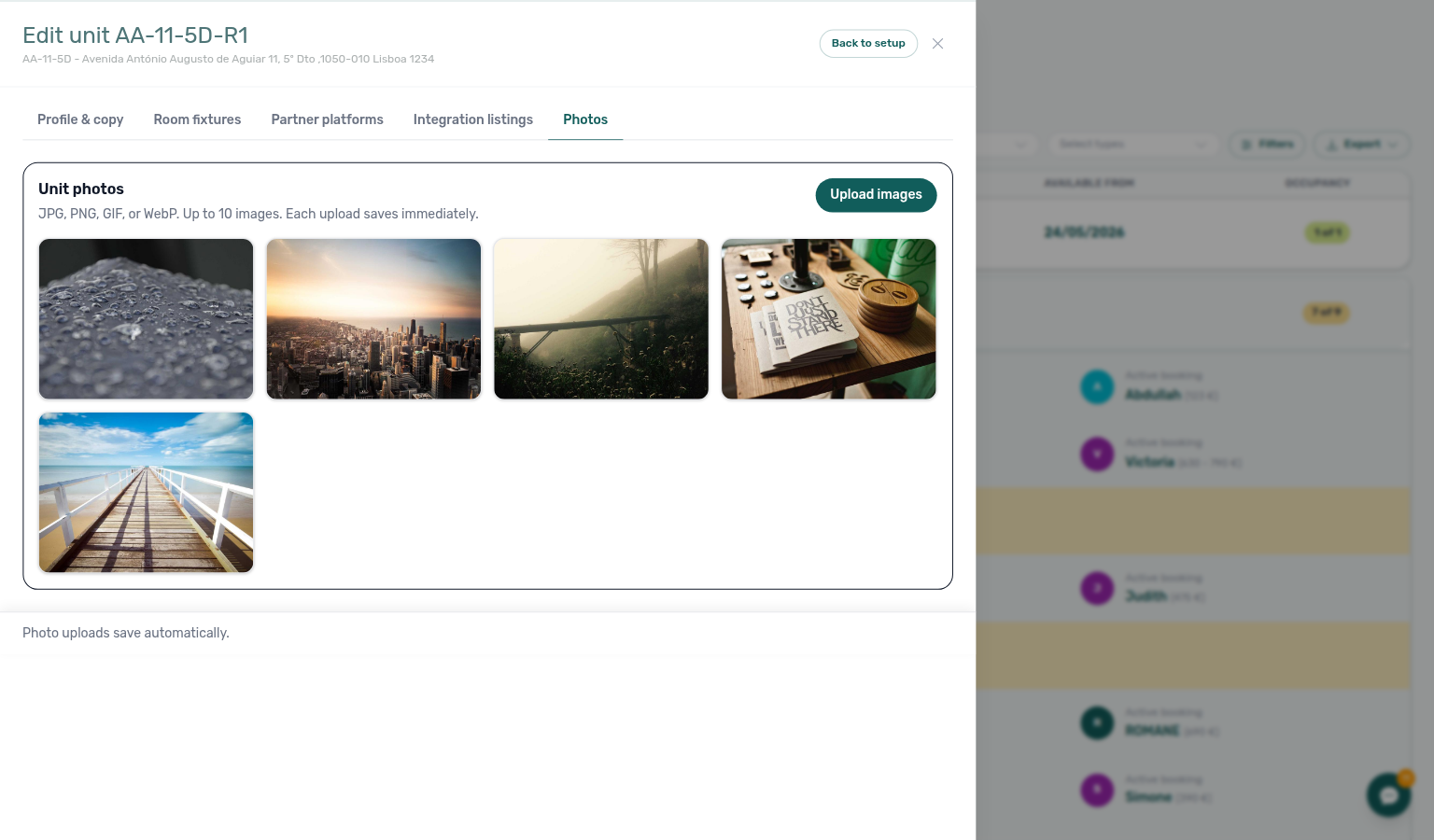Open the Partner platforms tab
Viewport: 1434px width, 840px height.
coord(327,119)
